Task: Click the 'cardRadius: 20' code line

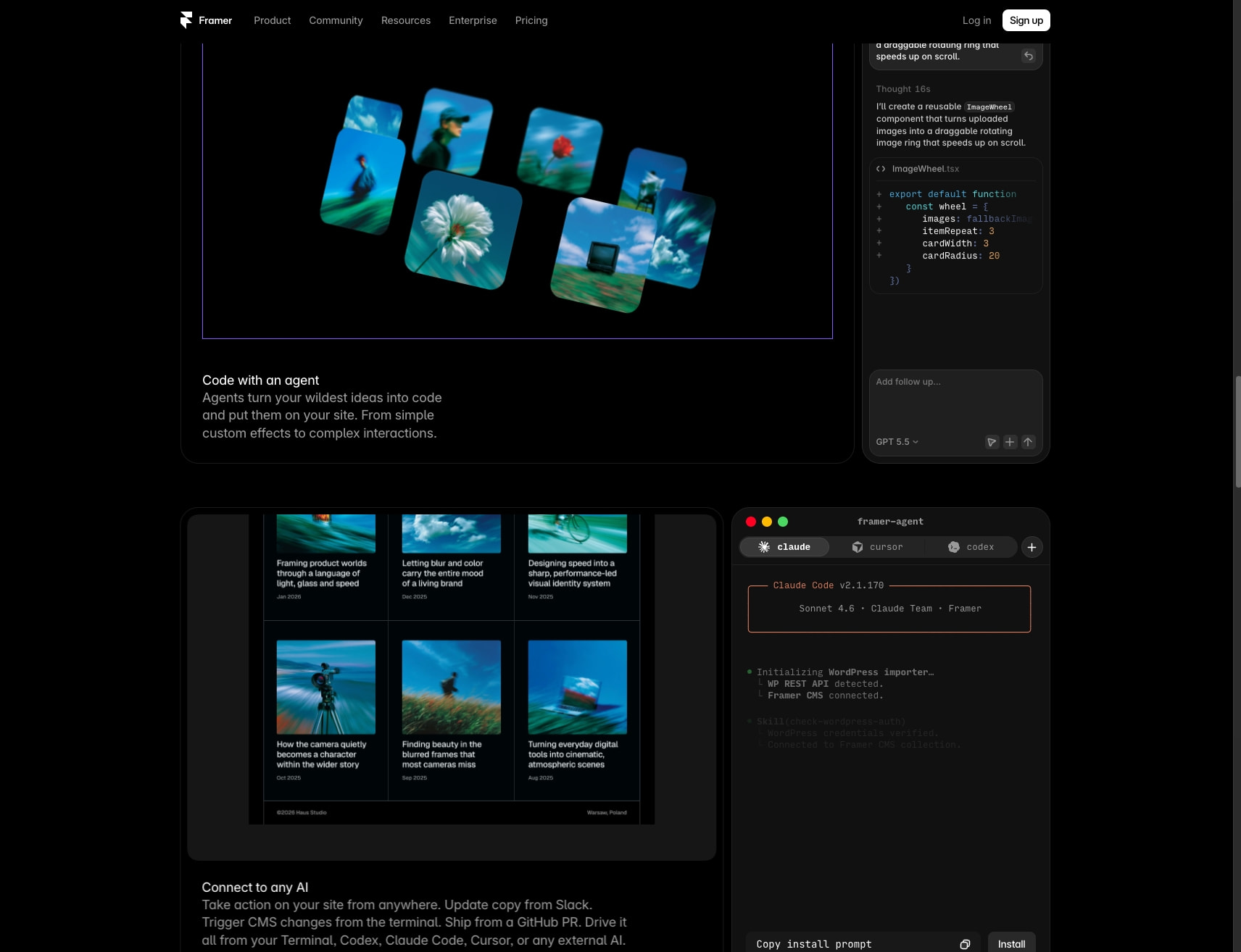Action: [960, 256]
